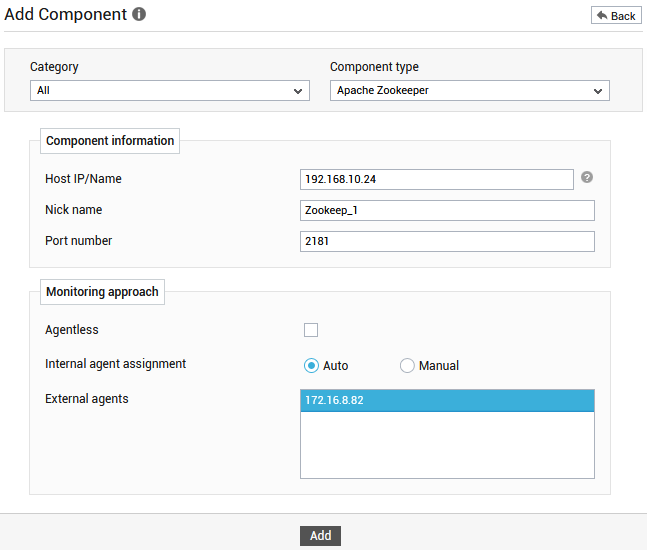The height and width of the screenshot is (550, 647).
Task: Click the info icon beside Add Component
Action: [139, 14]
